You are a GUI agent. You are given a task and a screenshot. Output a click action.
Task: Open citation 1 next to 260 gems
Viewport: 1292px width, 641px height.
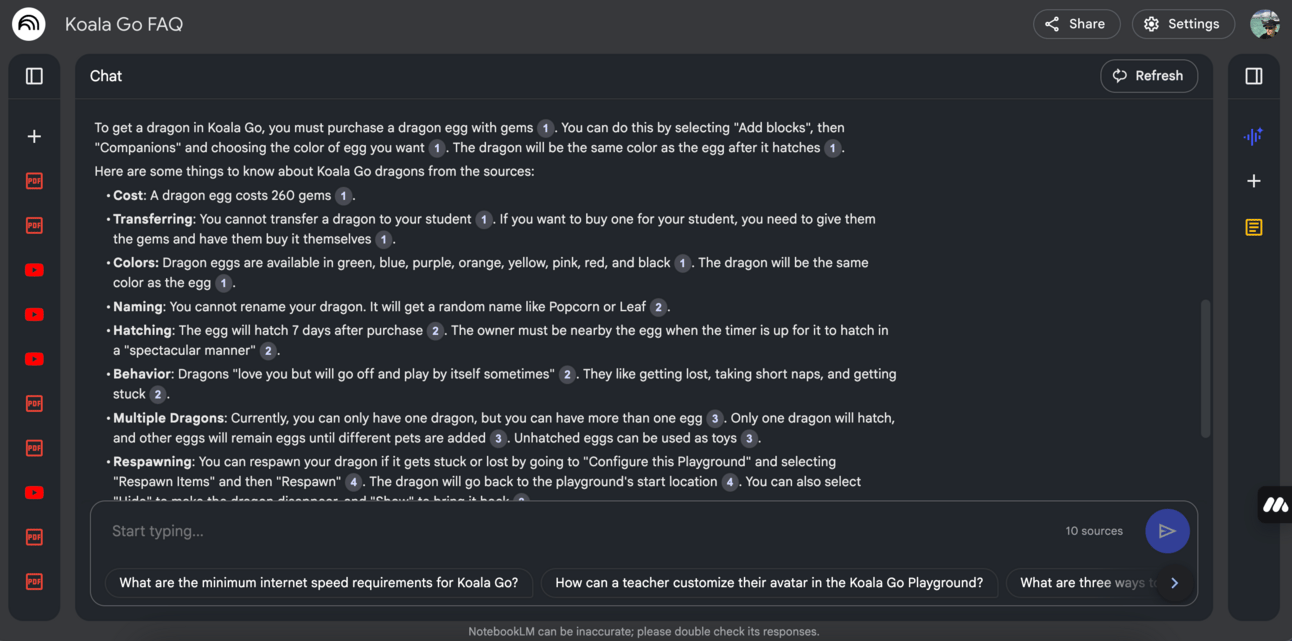pyautogui.click(x=343, y=196)
